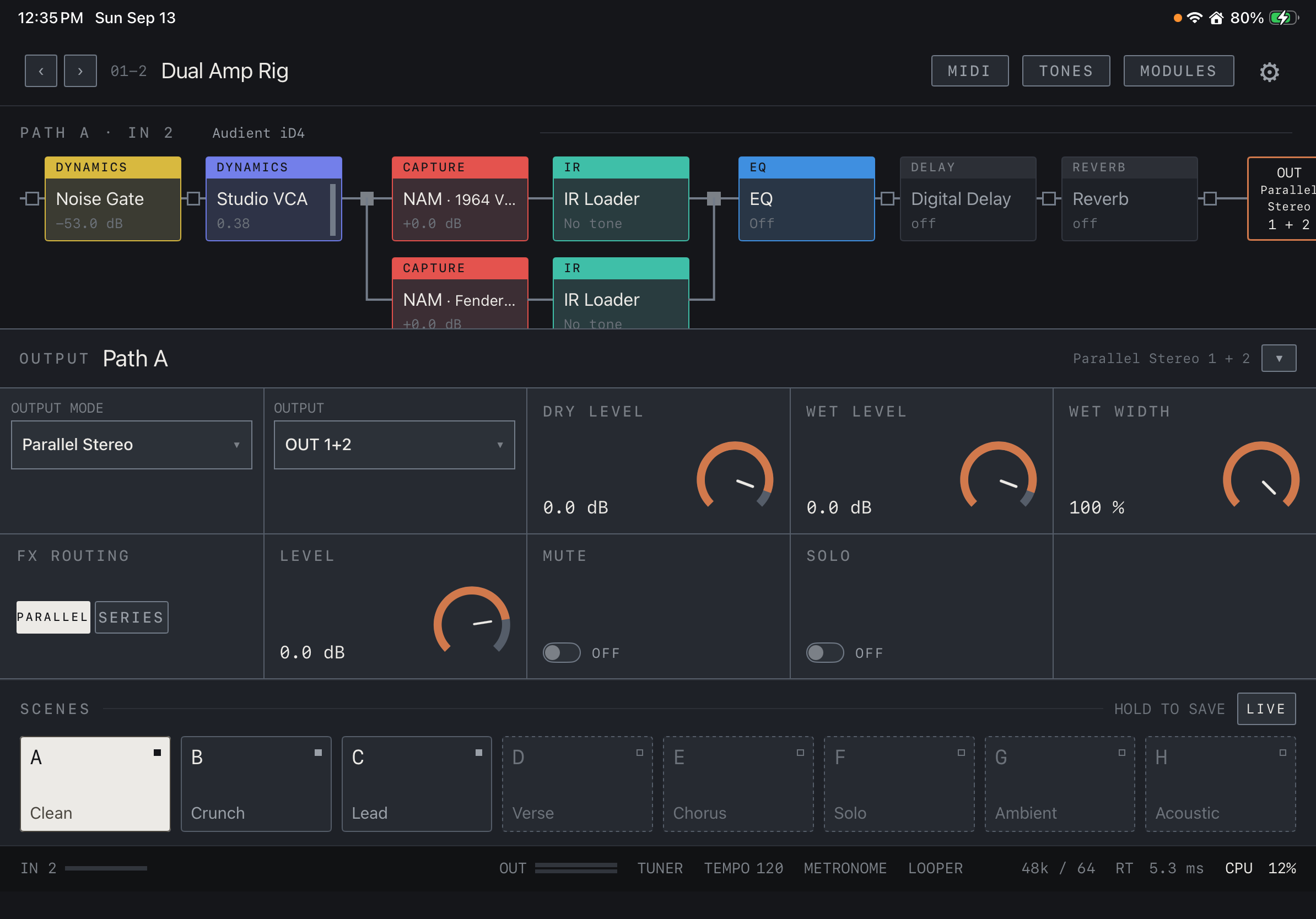Toggle the Tuner
Image resolution: width=1316 pixels, height=919 pixels.
point(660,868)
